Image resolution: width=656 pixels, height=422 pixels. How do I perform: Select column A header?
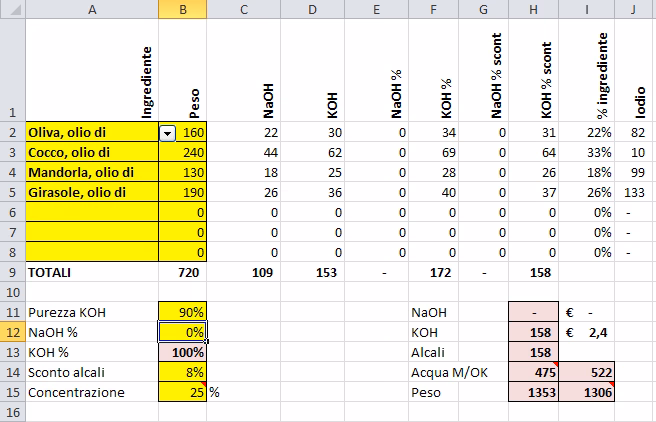click(91, 9)
